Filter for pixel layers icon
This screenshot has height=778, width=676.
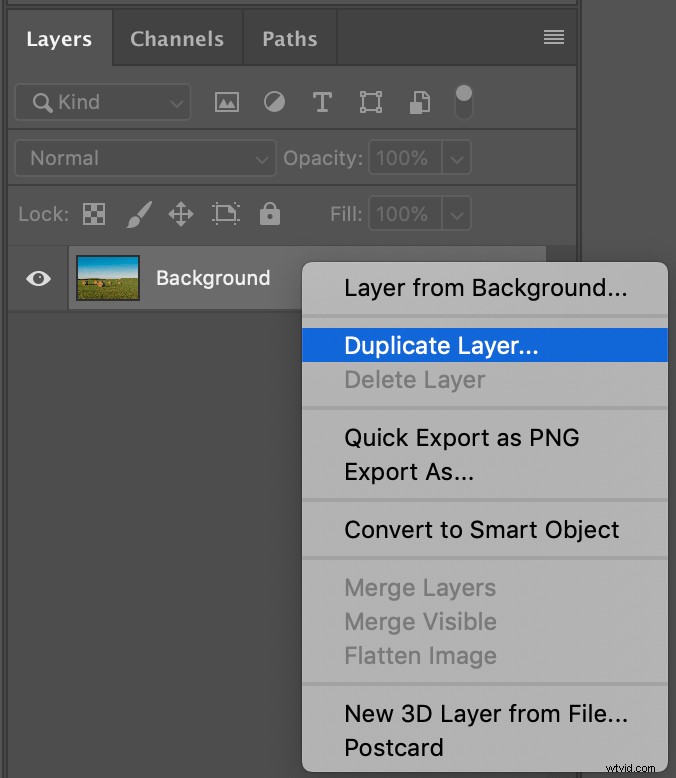tap(227, 102)
